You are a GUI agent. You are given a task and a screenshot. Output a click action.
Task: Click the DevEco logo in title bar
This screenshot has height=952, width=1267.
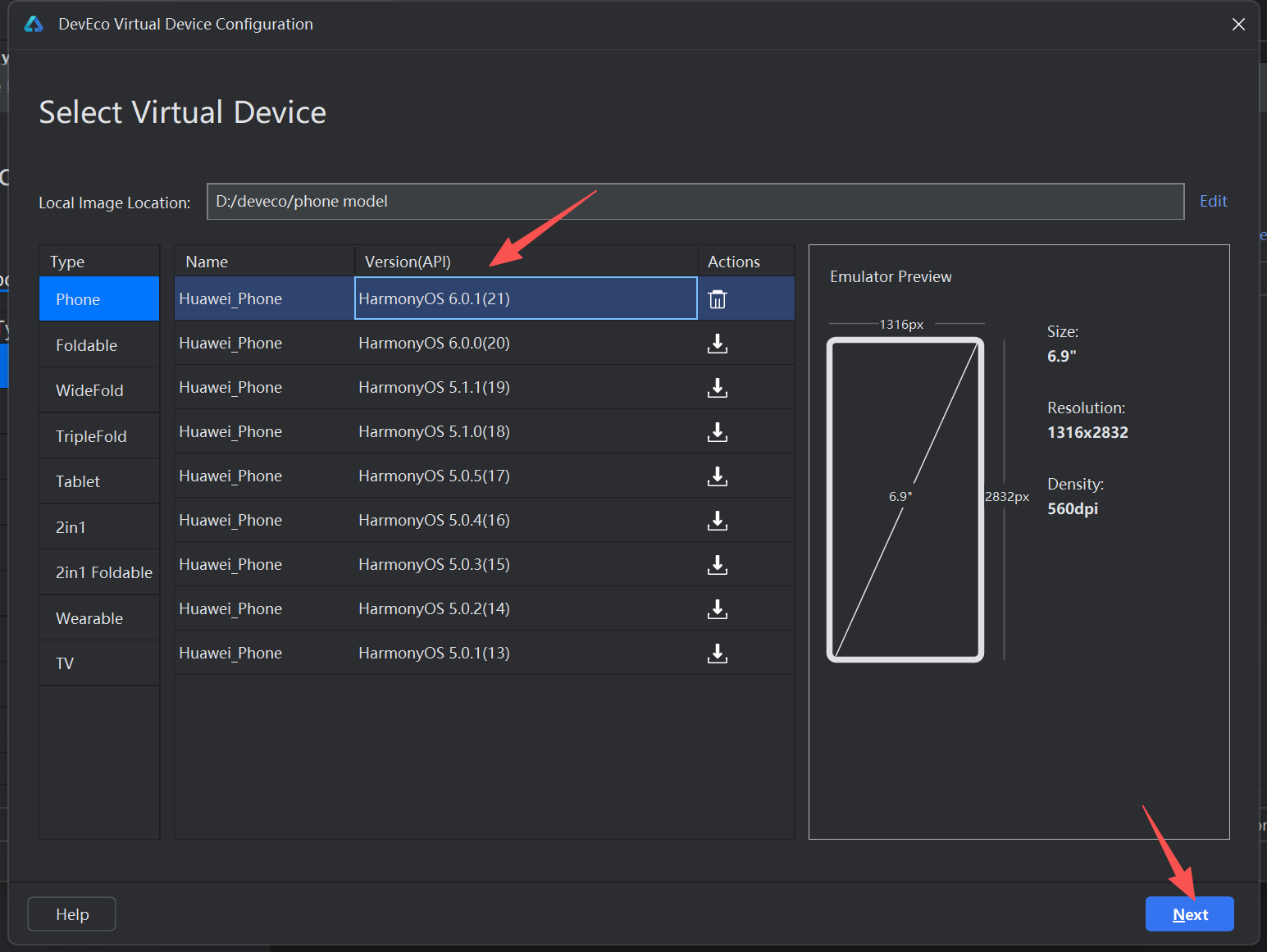point(34,25)
